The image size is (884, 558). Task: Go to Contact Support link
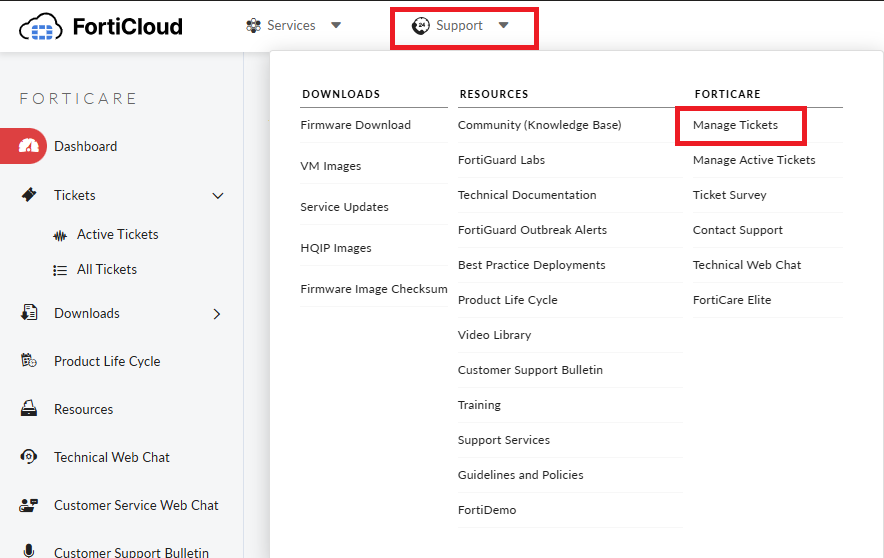(x=737, y=230)
